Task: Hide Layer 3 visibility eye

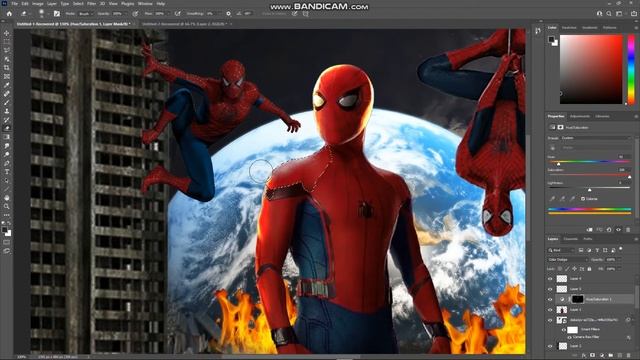Action: point(550,289)
